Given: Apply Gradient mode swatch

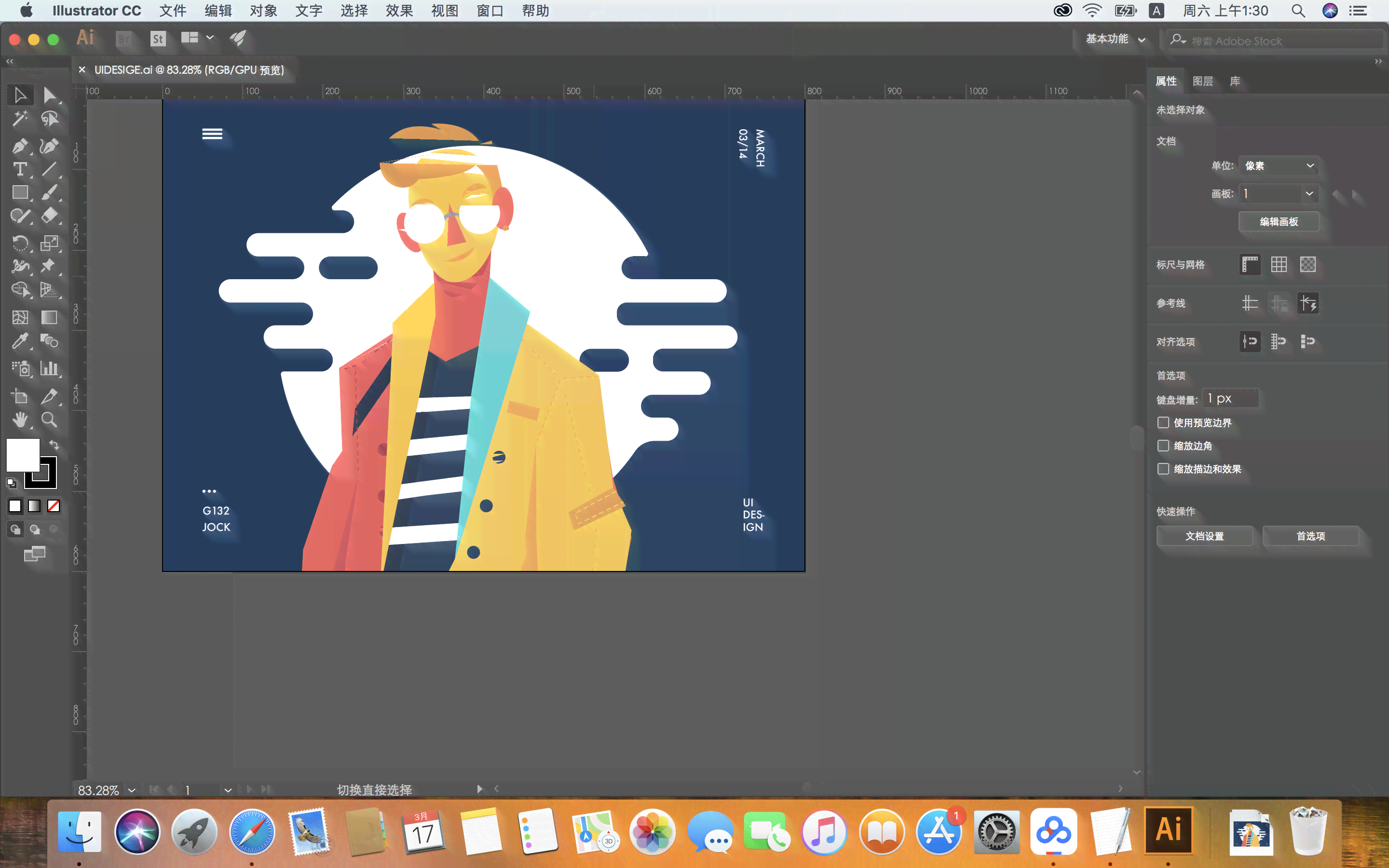Looking at the screenshot, I should point(34,506).
